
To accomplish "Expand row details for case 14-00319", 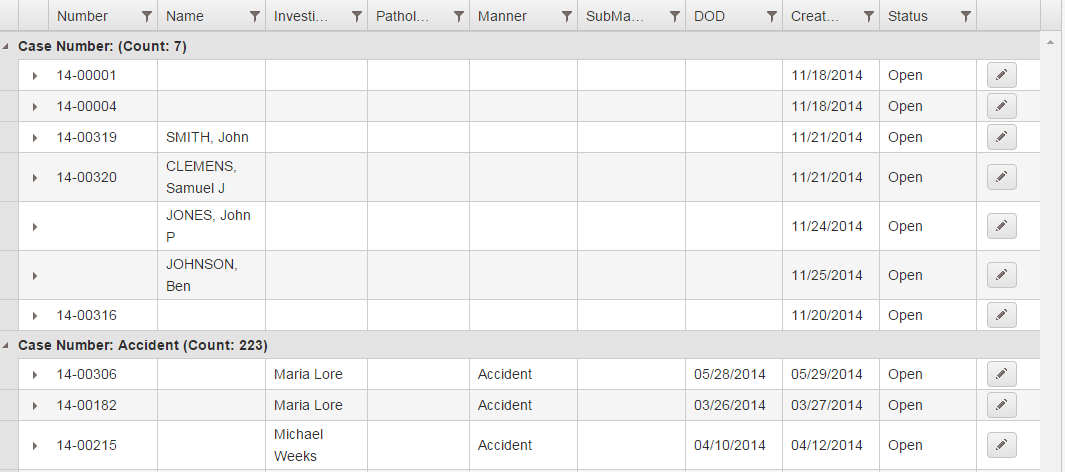I will [34, 138].
